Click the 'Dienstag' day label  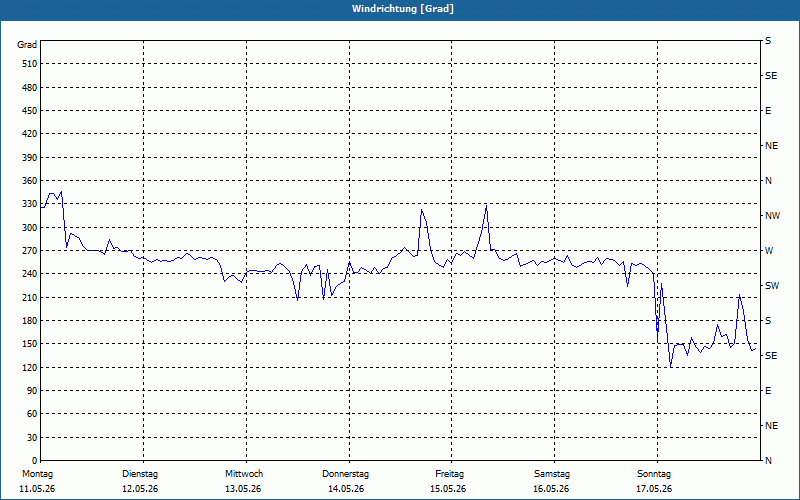tap(140, 474)
